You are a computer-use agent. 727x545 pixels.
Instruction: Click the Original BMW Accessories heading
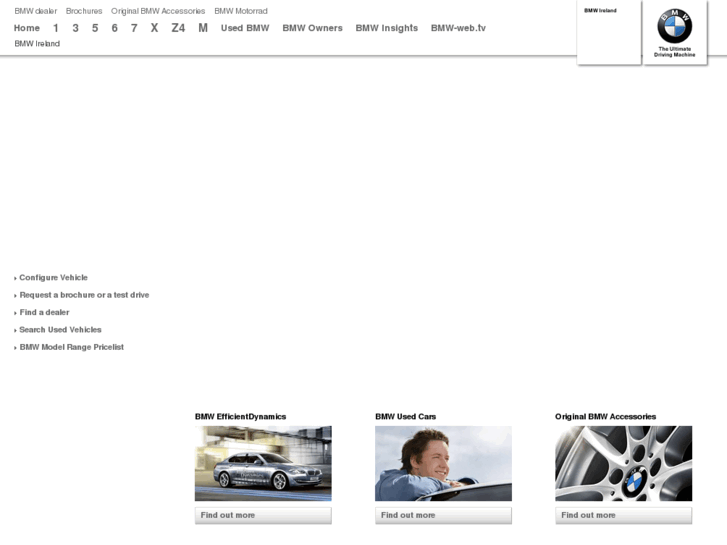coord(606,417)
